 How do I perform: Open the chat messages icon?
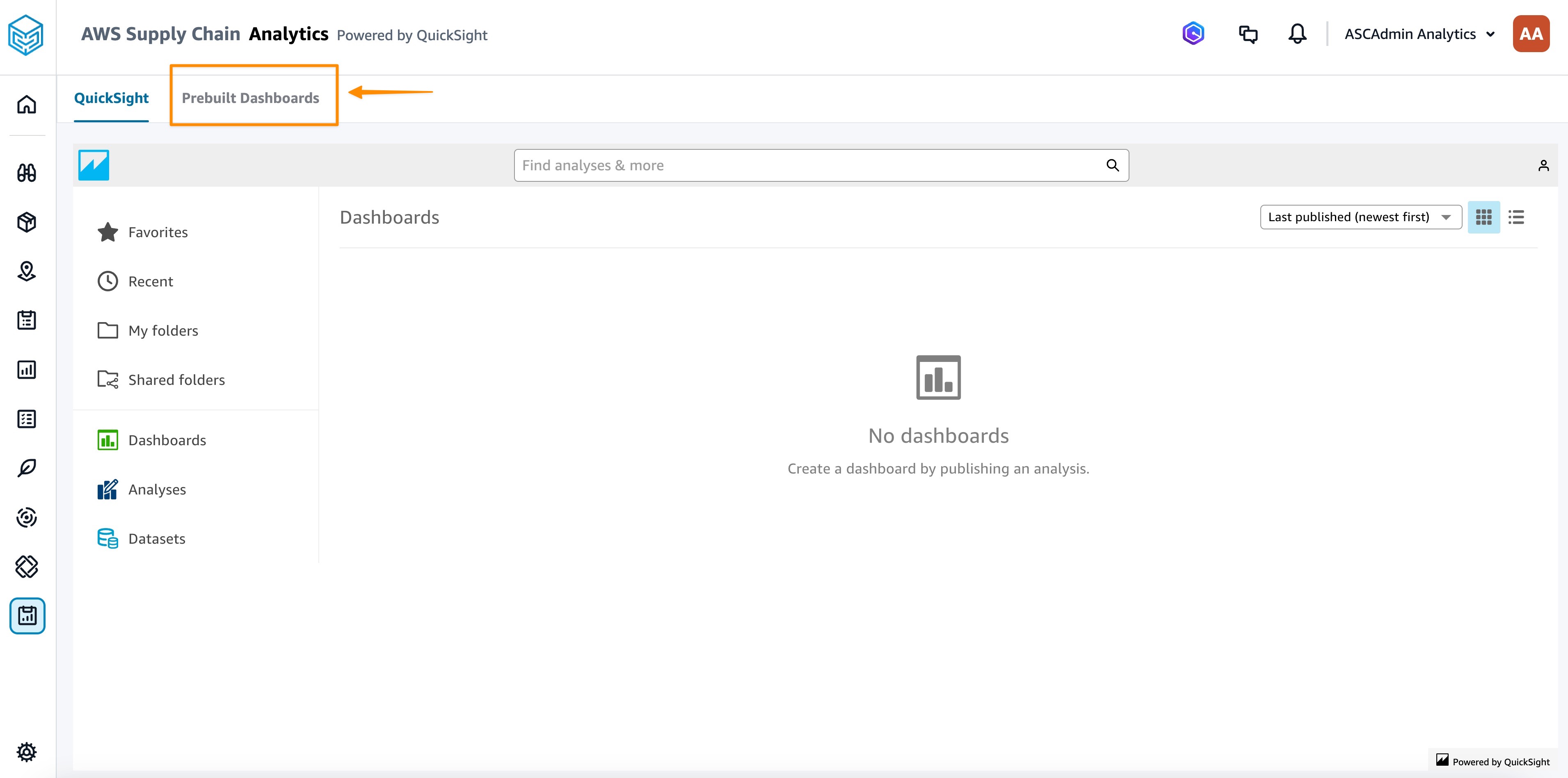[1248, 34]
